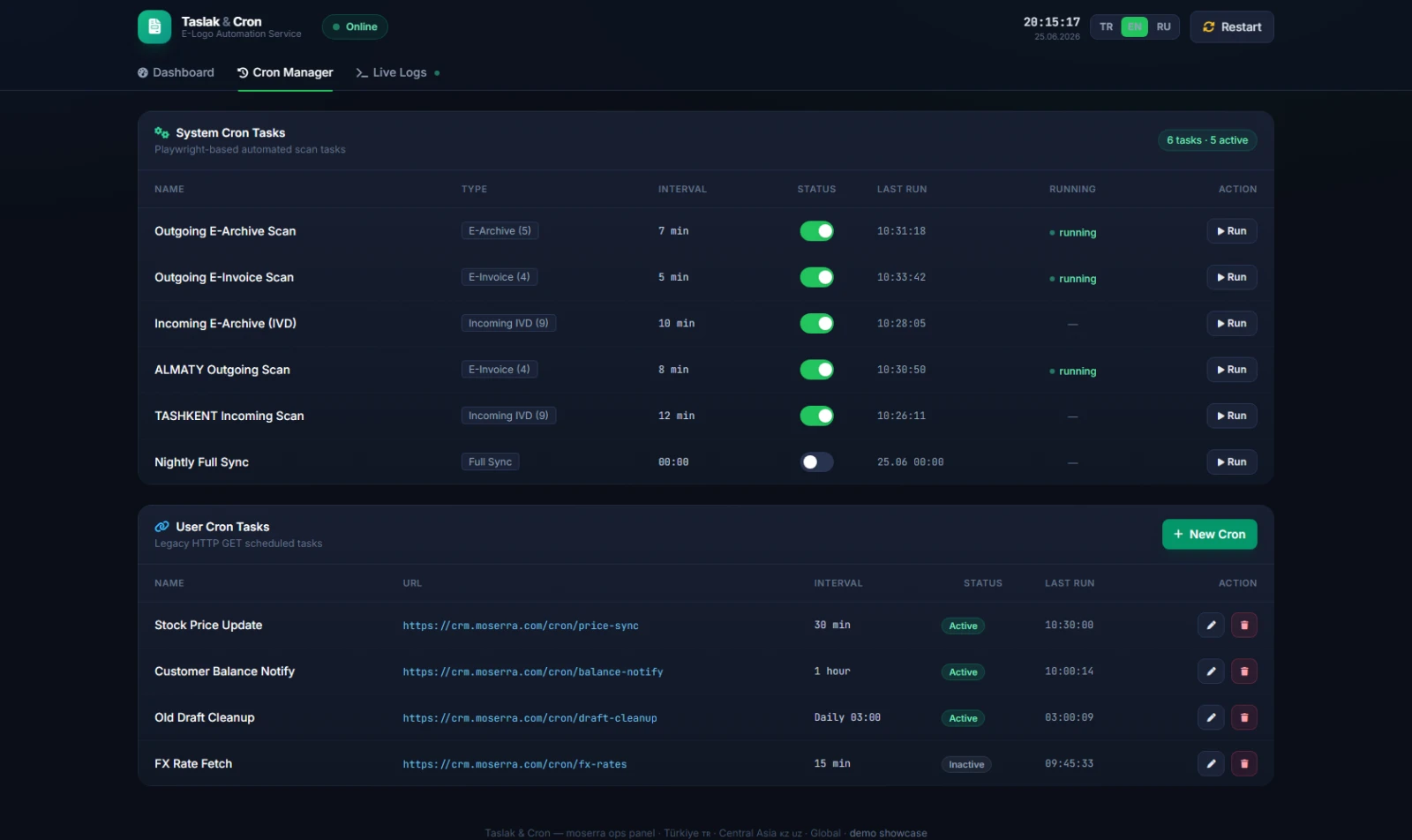Image resolution: width=1412 pixels, height=840 pixels.
Task: Run the ALMATY Outgoing Scan
Action: pyautogui.click(x=1231, y=370)
